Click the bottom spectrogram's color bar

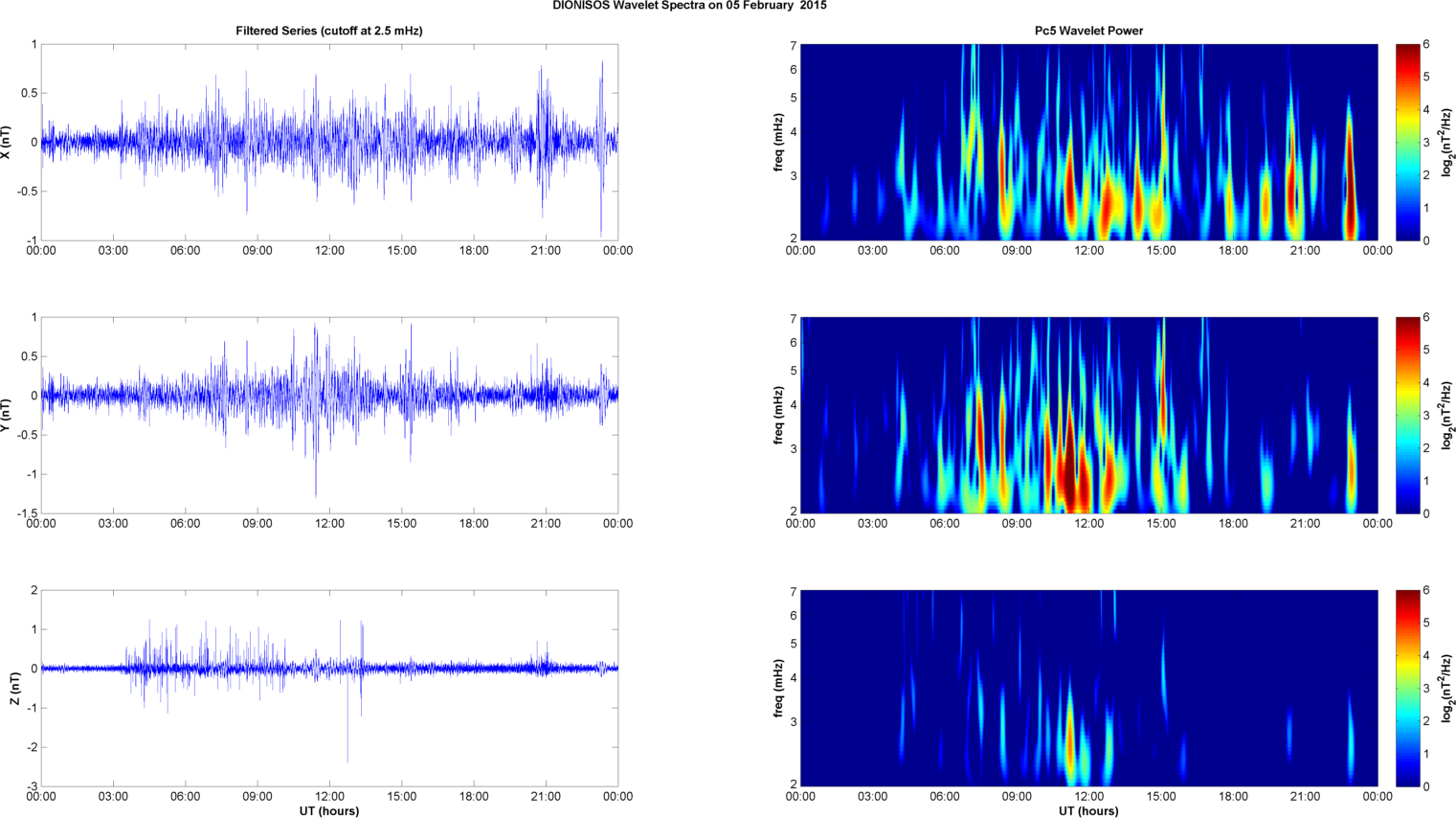pos(1407,688)
